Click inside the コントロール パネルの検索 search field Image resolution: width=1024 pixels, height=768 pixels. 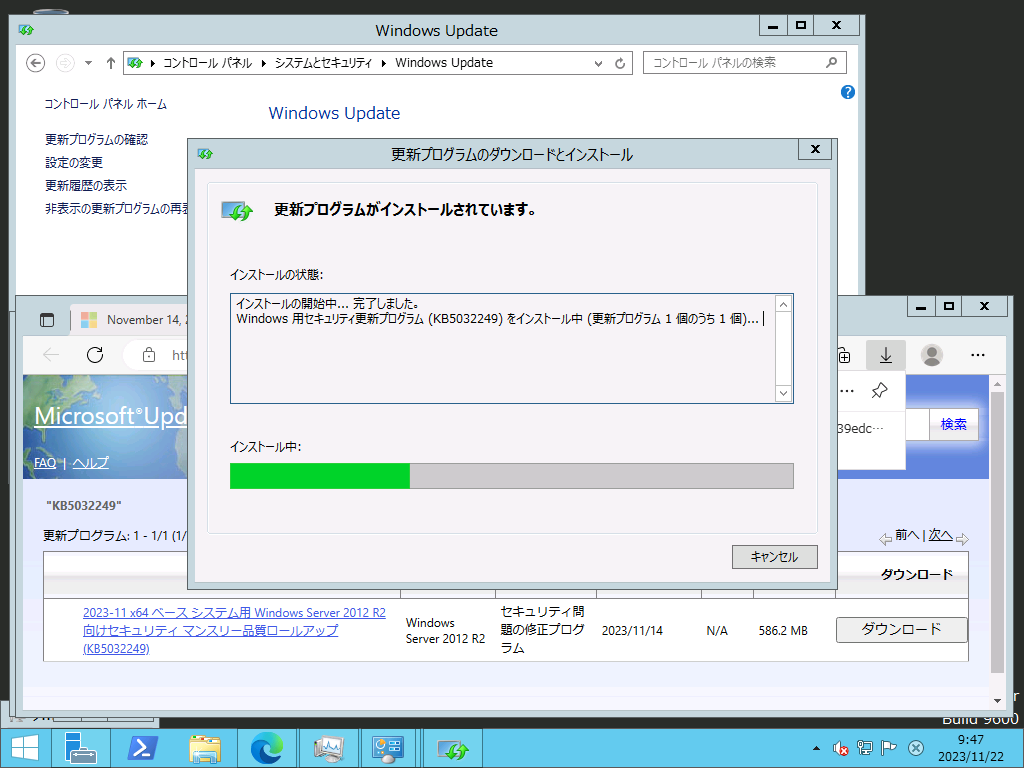pyautogui.click(x=740, y=62)
